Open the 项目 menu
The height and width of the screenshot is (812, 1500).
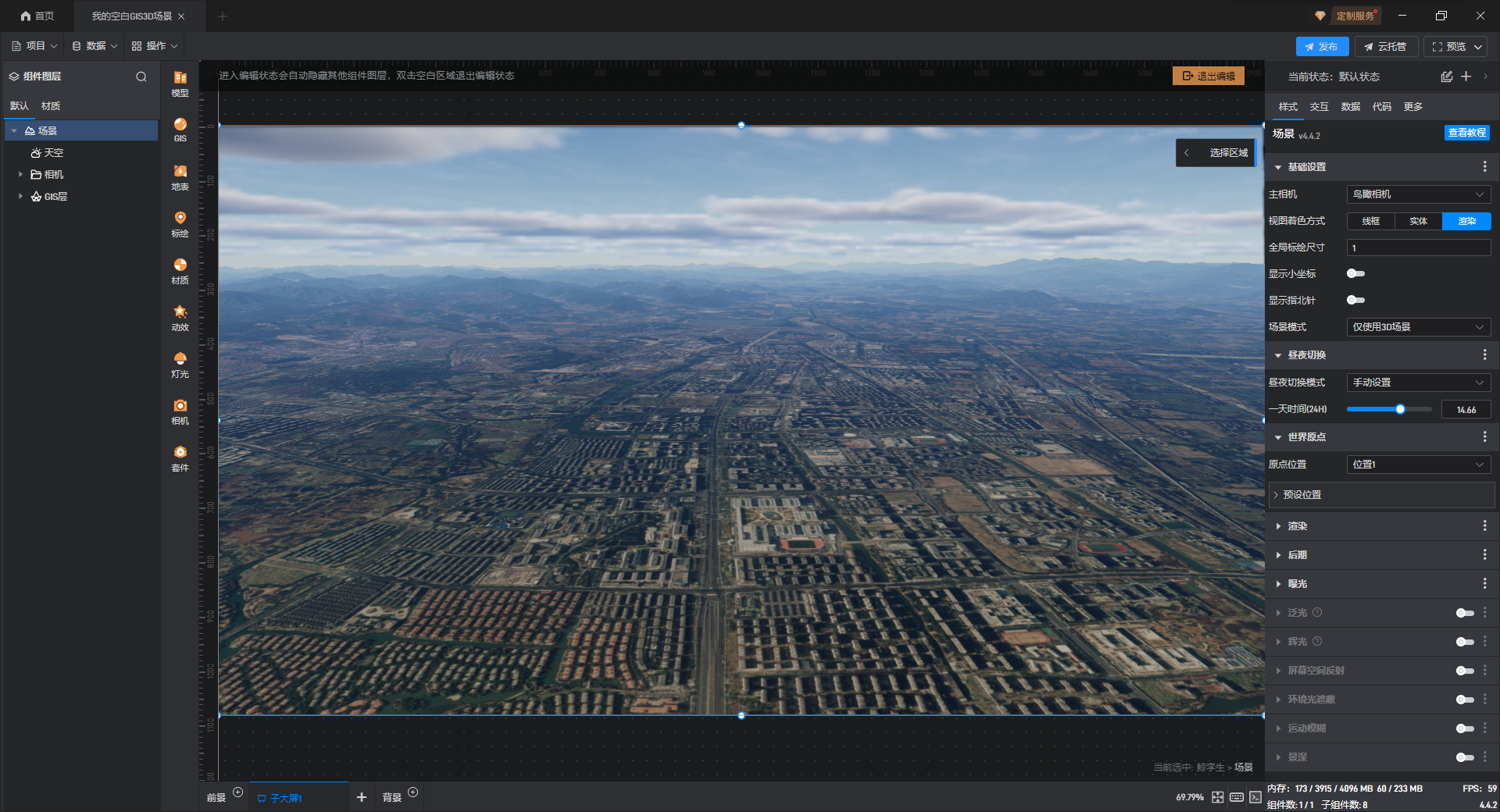click(34, 46)
